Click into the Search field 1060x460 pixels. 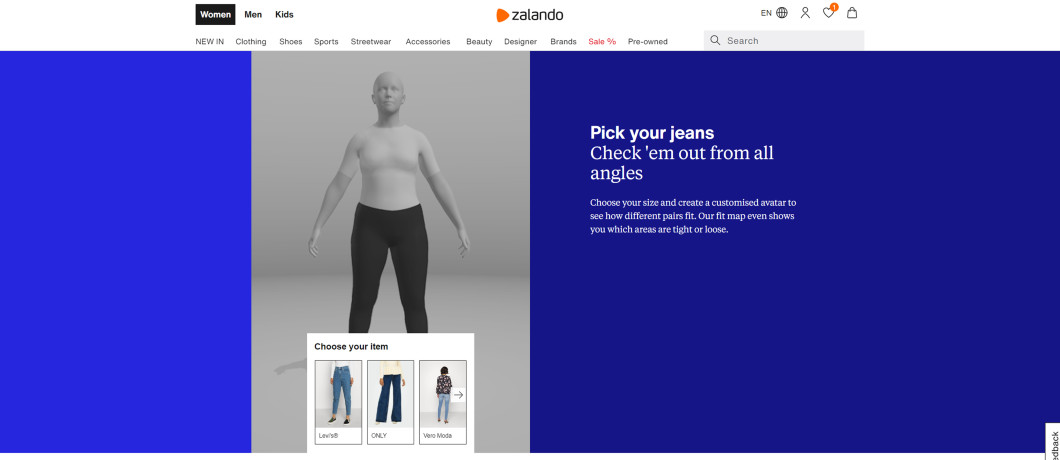click(x=784, y=41)
